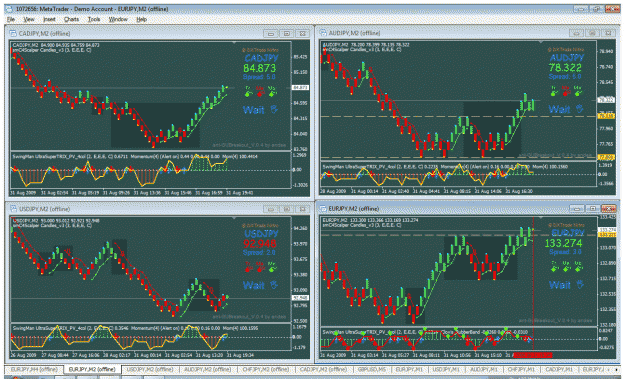Minimize the CADJPY,M2 chart window
Screen dimensions: 625x379
click(x=271, y=33)
